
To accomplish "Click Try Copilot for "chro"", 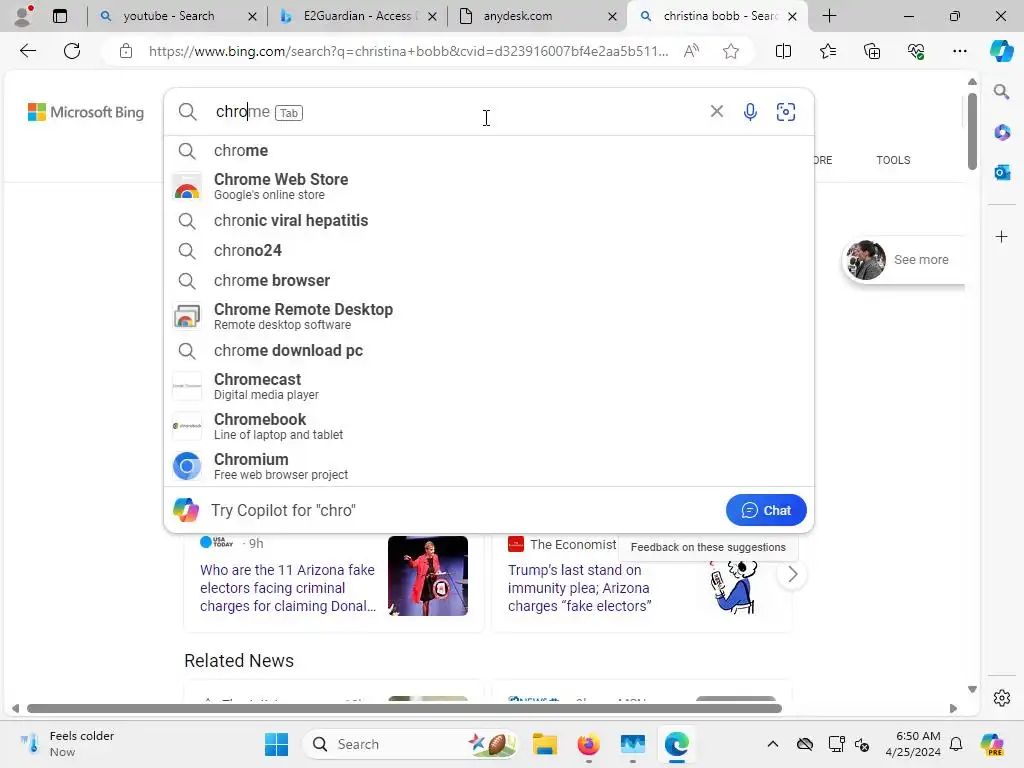I will click(283, 510).
